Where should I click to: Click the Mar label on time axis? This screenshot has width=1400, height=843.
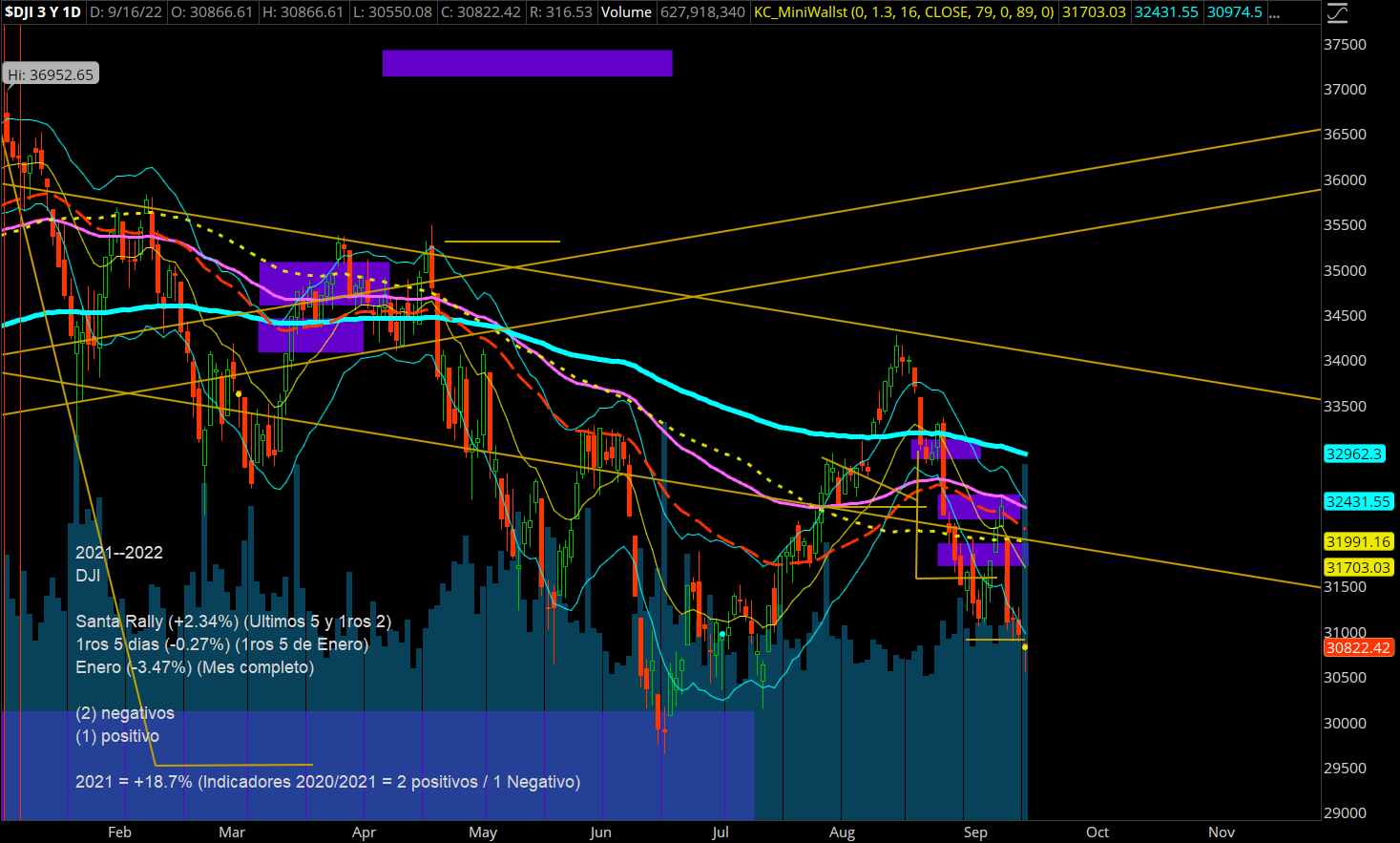[232, 832]
